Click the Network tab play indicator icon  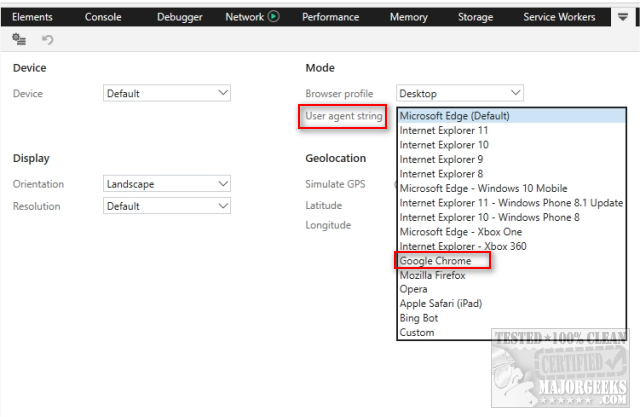[273, 17]
